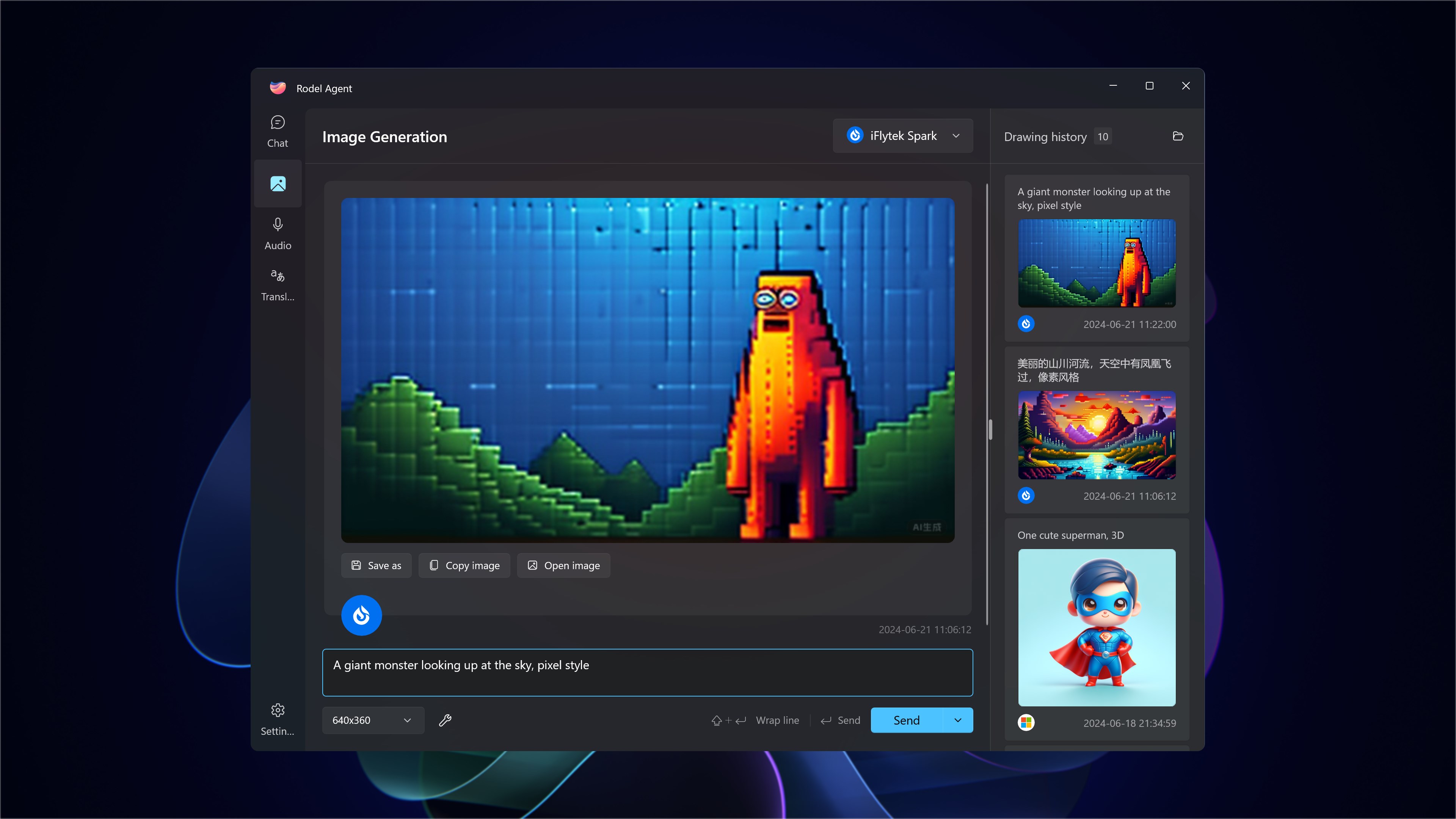Click Copy image button
The image size is (1456, 819).
[464, 565]
